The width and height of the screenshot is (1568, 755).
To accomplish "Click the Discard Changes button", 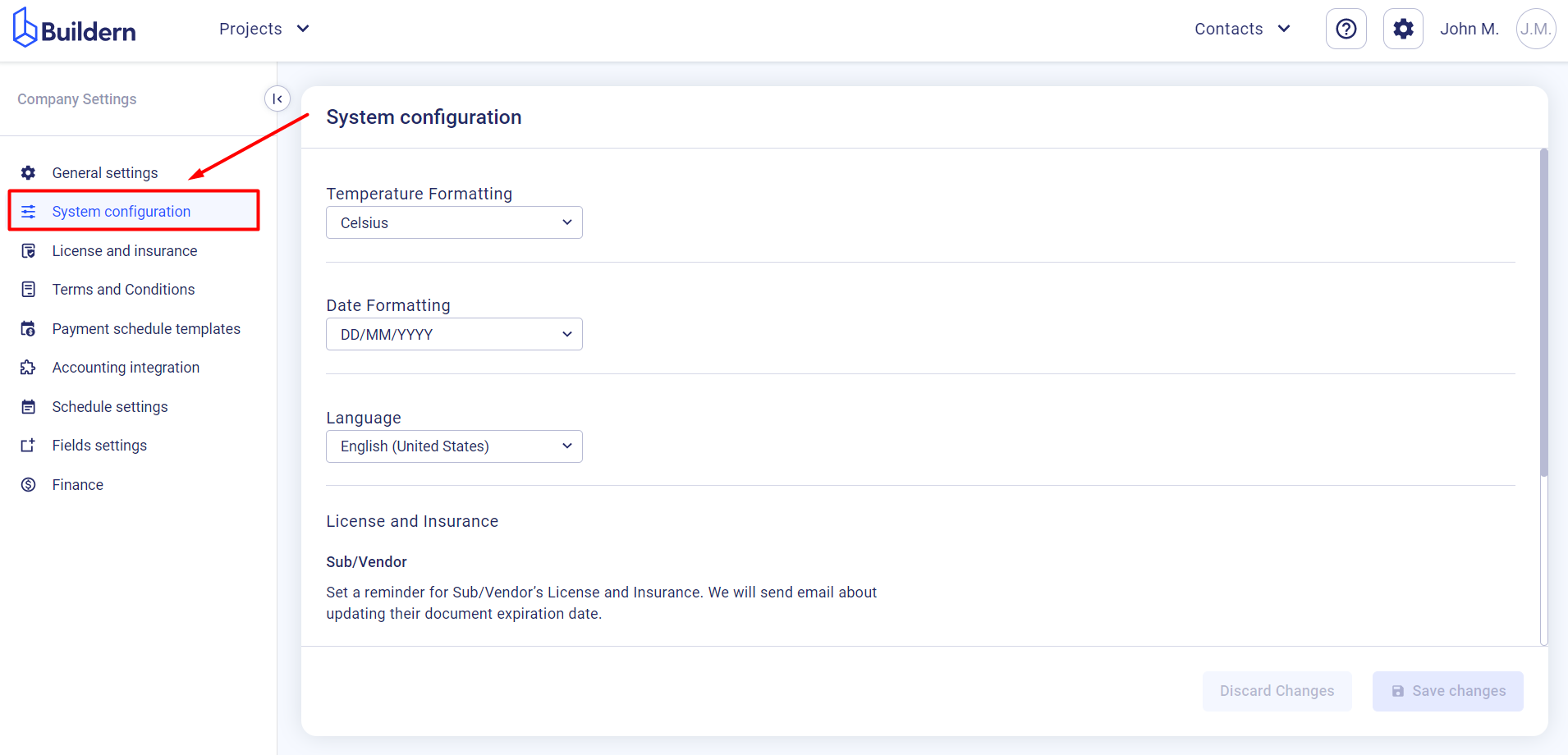I will pos(1277,691).
